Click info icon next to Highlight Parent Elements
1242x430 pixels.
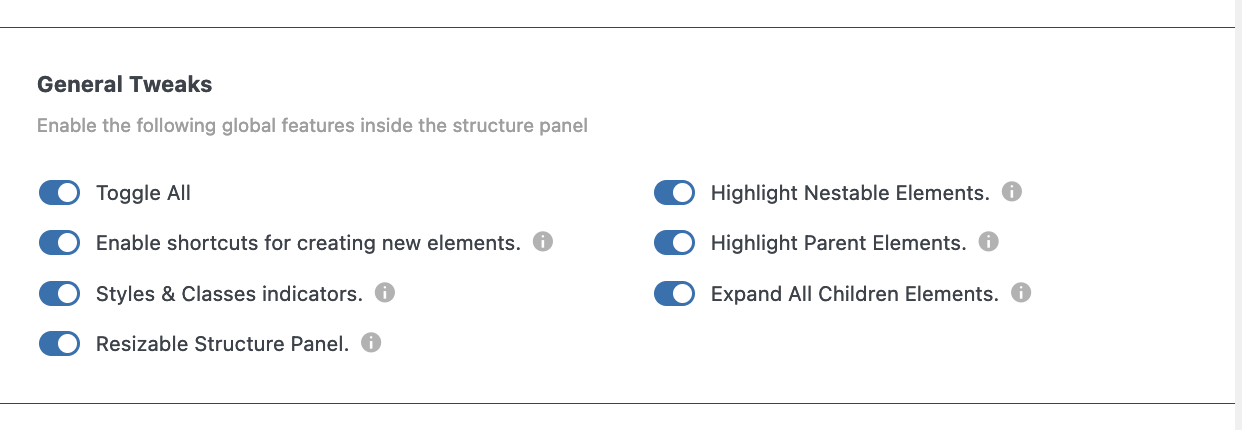click(988, 242)
